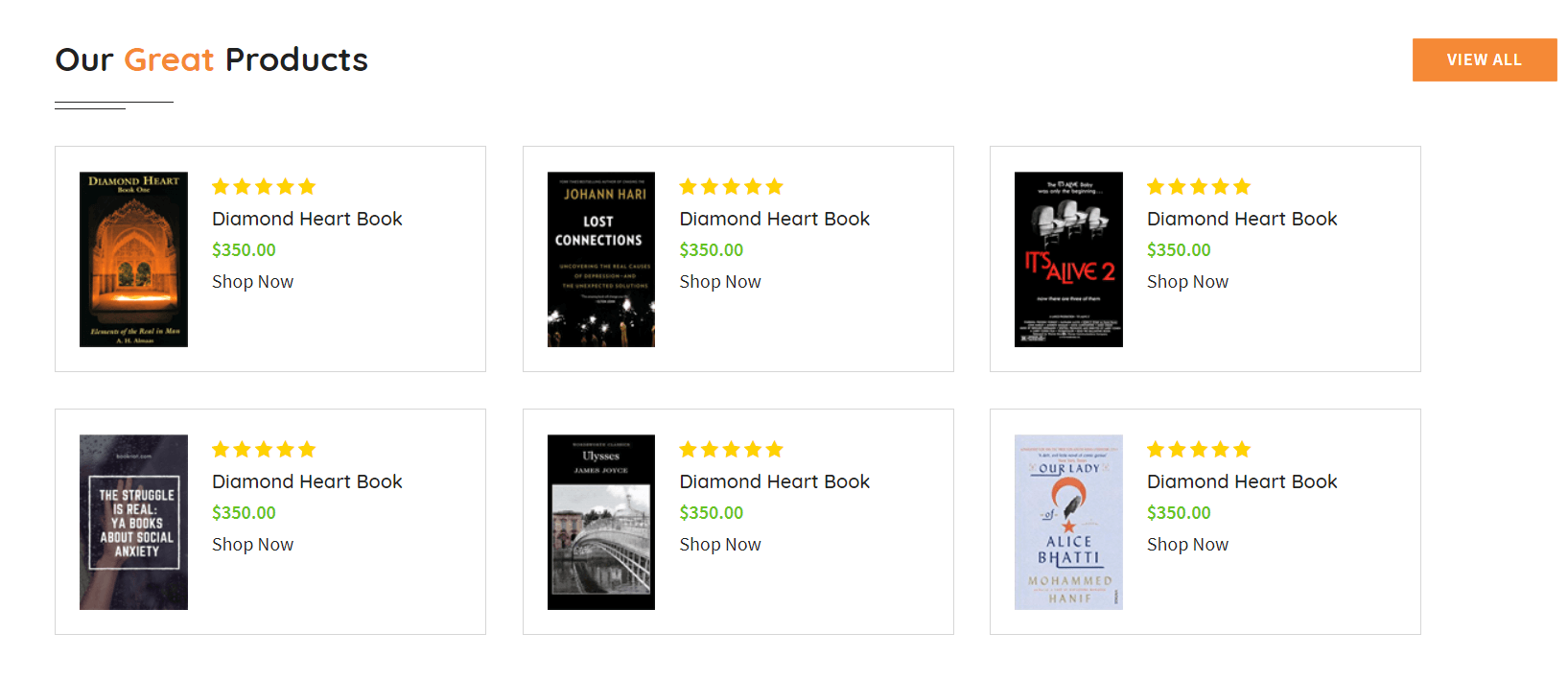Click Shop Now beside Diamond Heart Book One
Image resolution: width=1568 pixels, height=680 pixels.
point(252,282)
